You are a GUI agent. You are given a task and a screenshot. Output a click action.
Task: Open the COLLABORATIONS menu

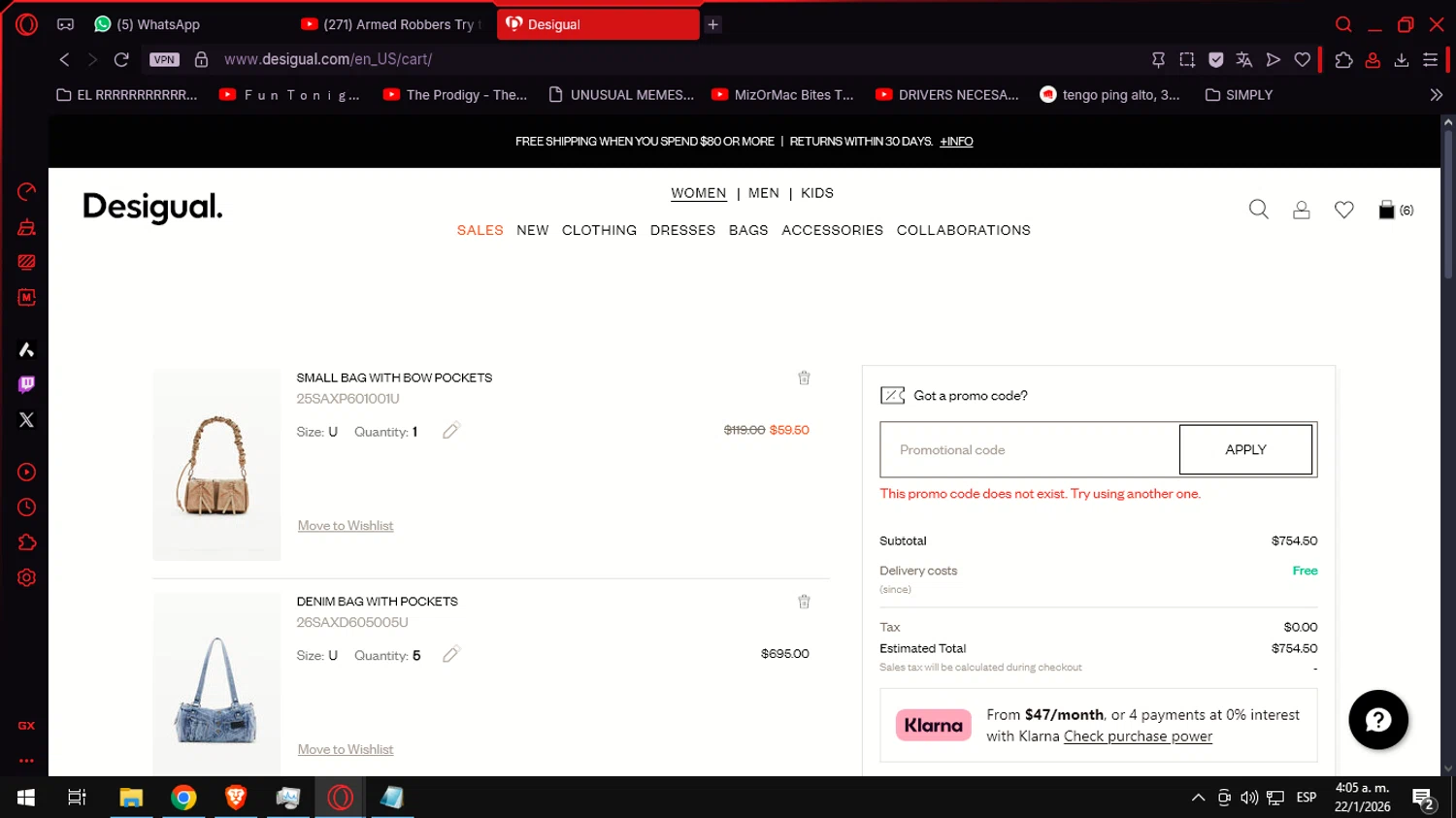964,230
